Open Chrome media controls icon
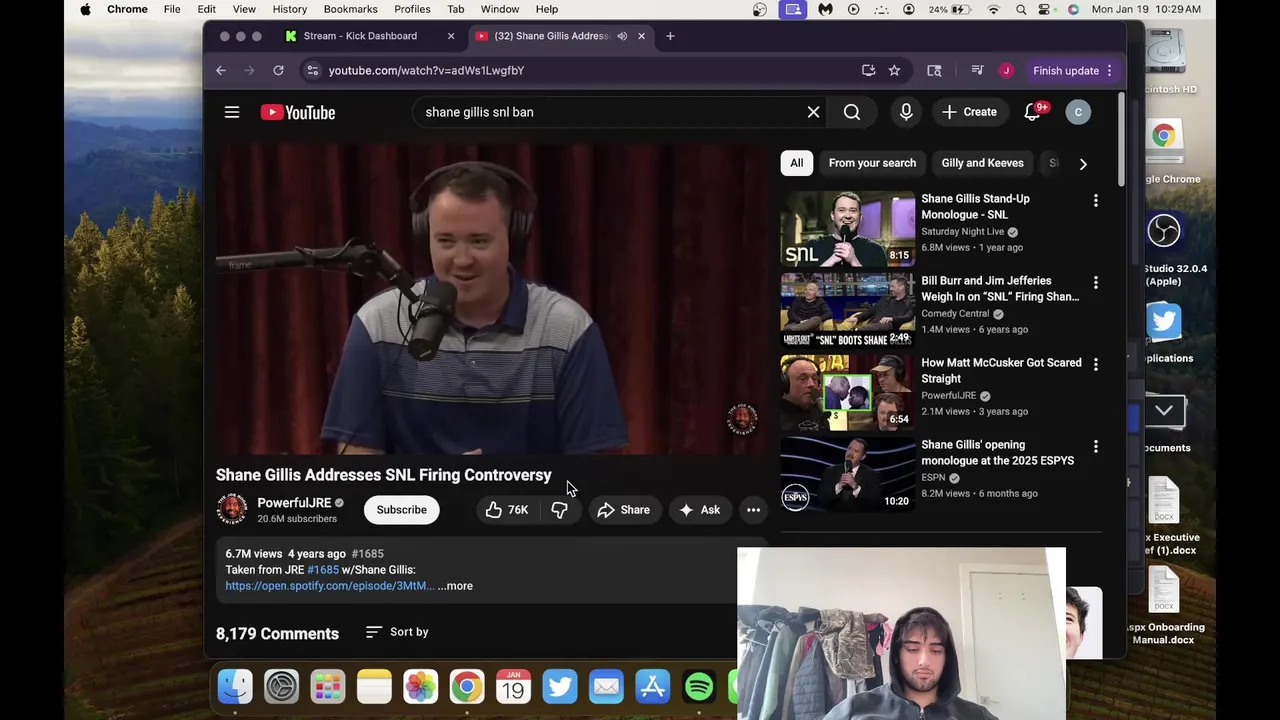The image size is (1280, 720). tap(976, 70)
